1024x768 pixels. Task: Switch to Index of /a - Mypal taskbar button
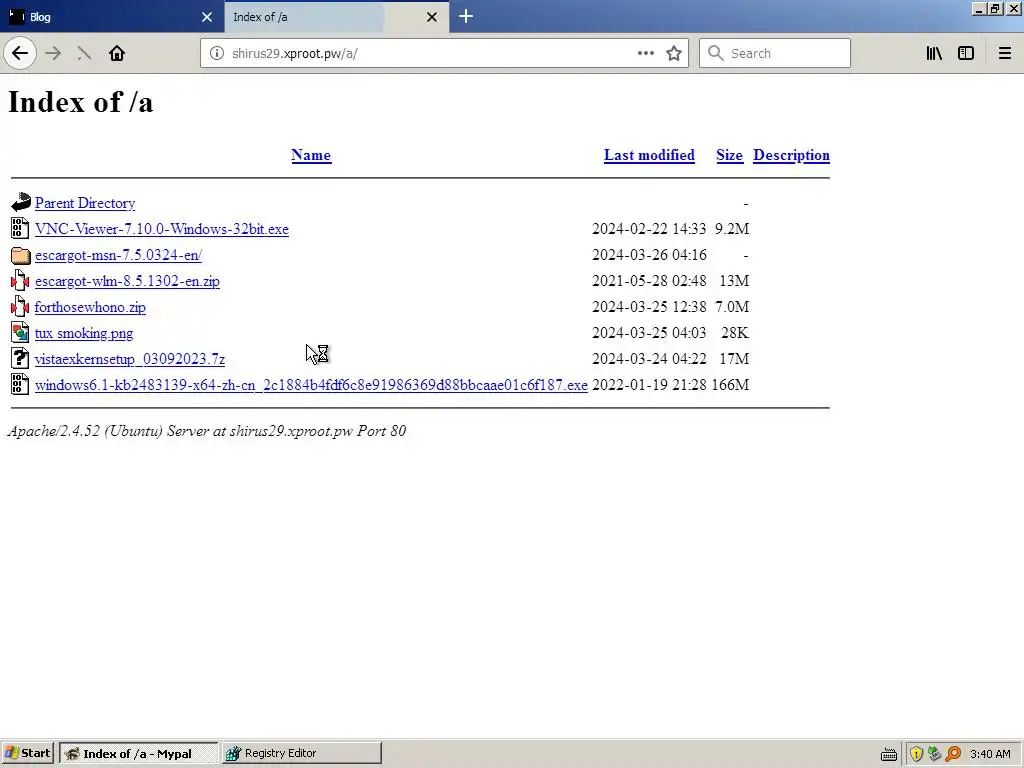(x=138, y=753)
